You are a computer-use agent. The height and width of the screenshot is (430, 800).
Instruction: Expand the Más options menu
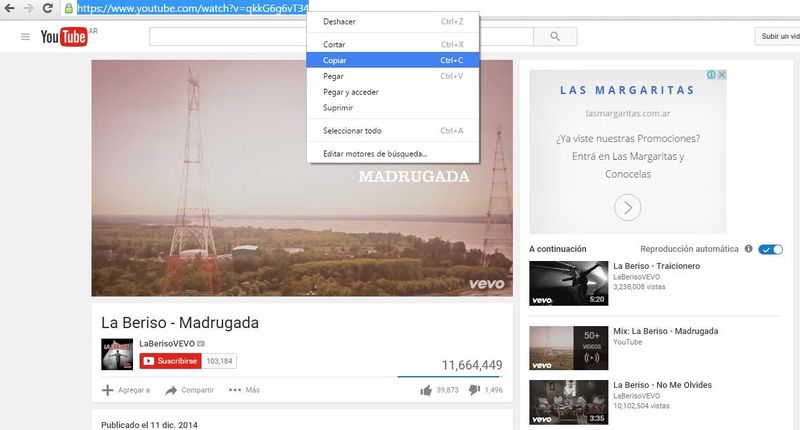pyautogui.click(x=236, y=390)
